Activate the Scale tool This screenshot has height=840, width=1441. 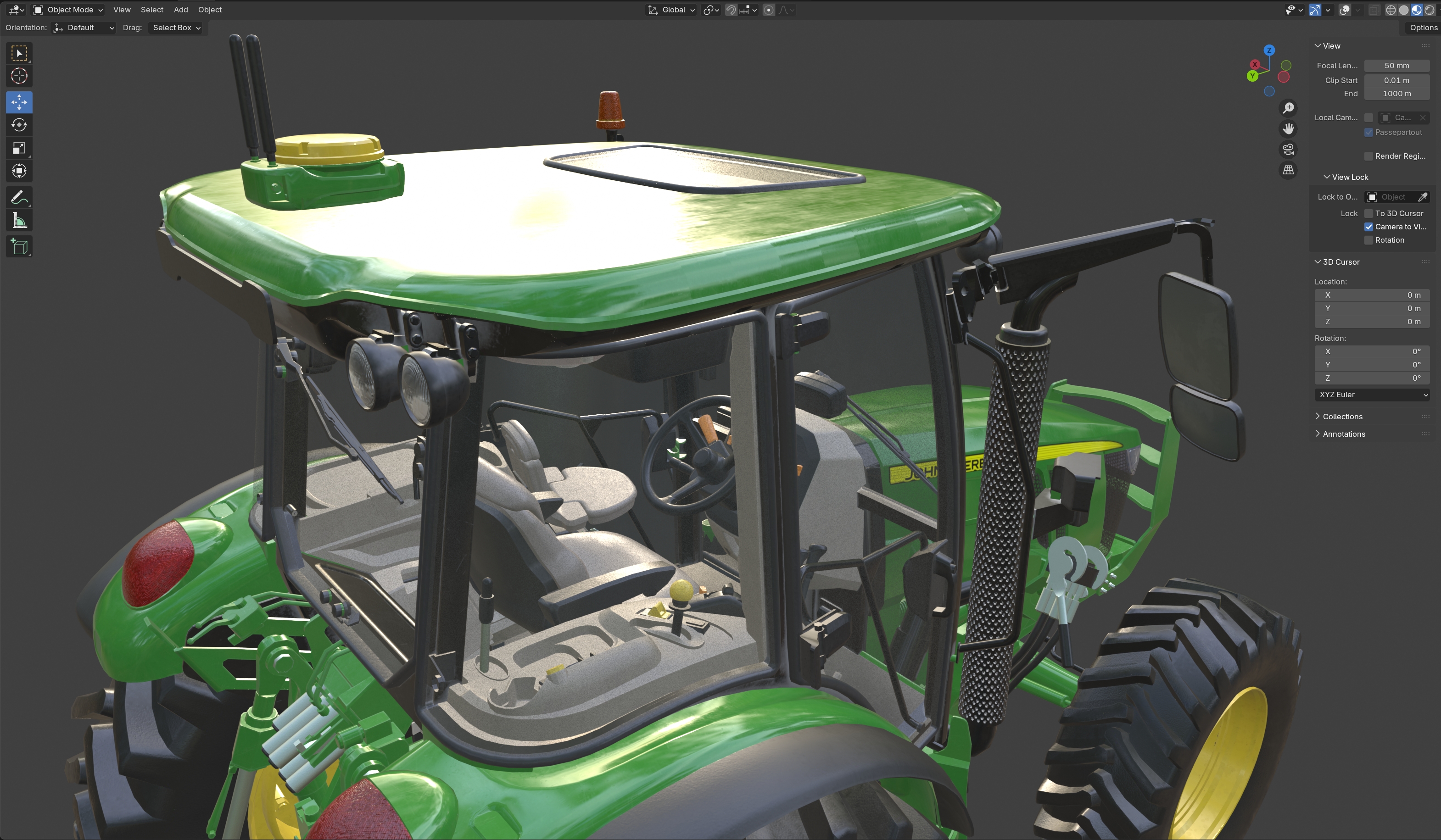pos(19,148)
